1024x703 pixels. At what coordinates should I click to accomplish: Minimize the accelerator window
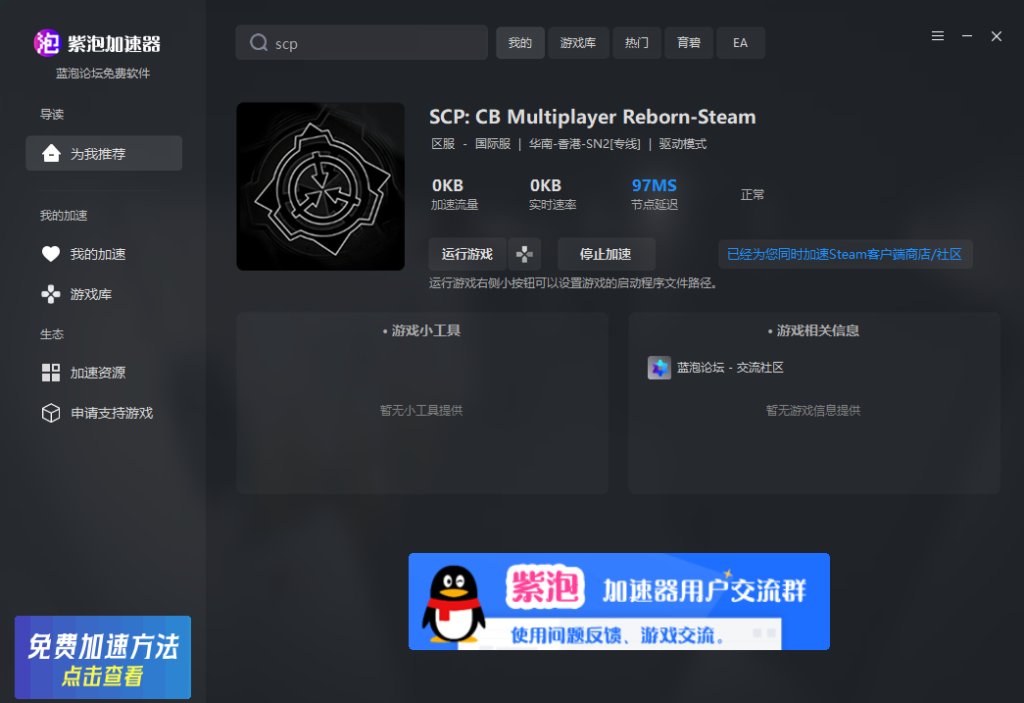(967, 36)
